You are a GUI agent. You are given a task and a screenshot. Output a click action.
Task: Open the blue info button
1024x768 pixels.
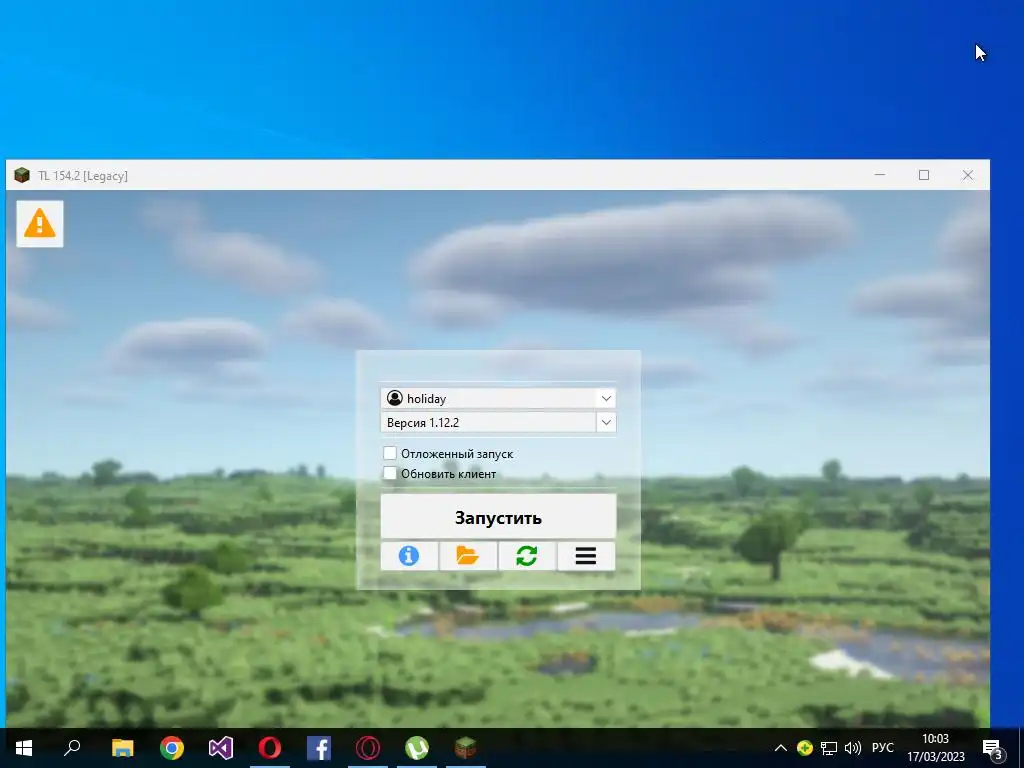pos(409,556)
